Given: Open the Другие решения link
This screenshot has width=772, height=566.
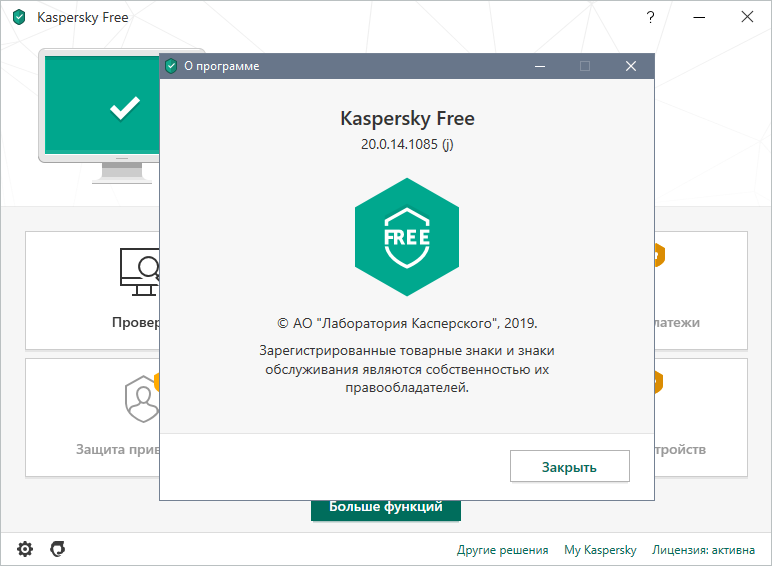Looking at the screenshot, I should point(502,550).
